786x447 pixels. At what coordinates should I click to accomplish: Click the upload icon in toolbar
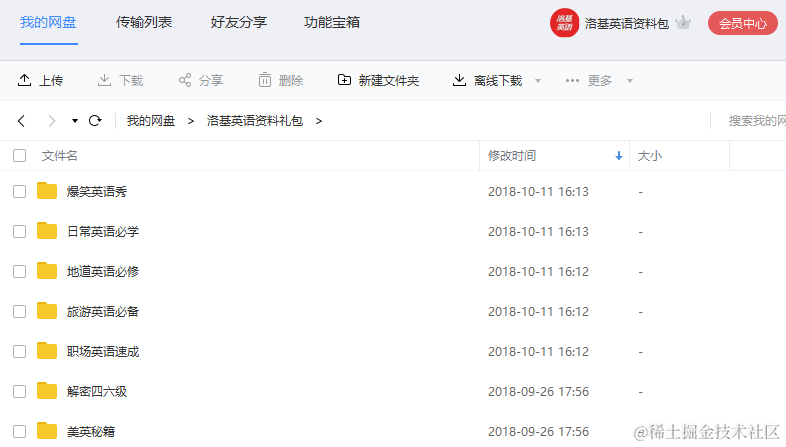pyautogui.click(x=25, y=80)
